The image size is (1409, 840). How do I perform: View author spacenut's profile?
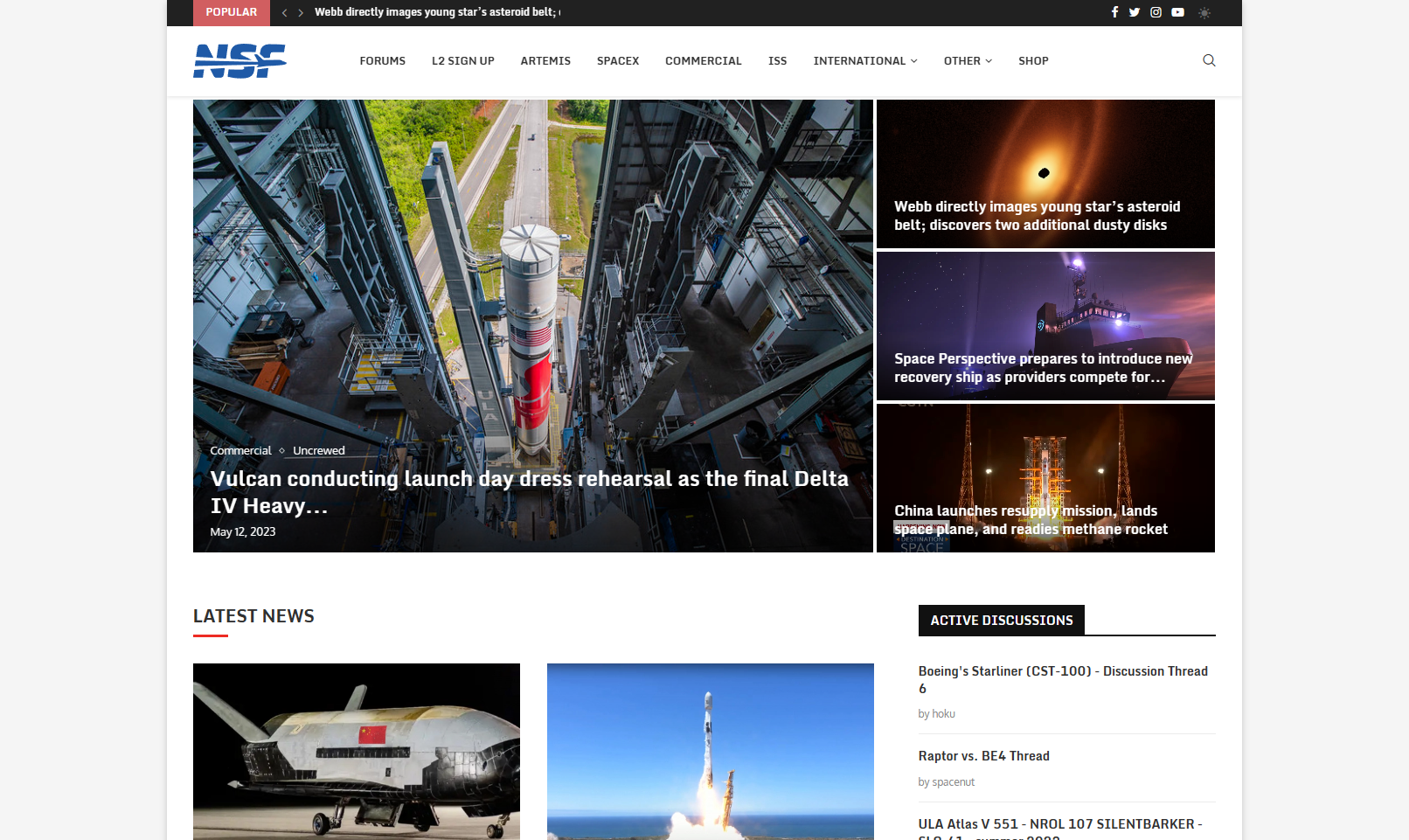click(953, 782)
